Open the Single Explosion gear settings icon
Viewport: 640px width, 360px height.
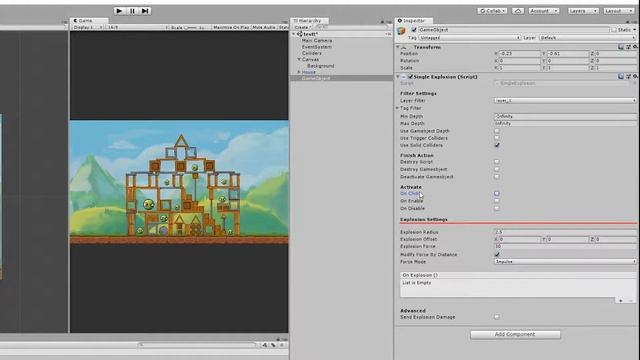click(635, 77)
